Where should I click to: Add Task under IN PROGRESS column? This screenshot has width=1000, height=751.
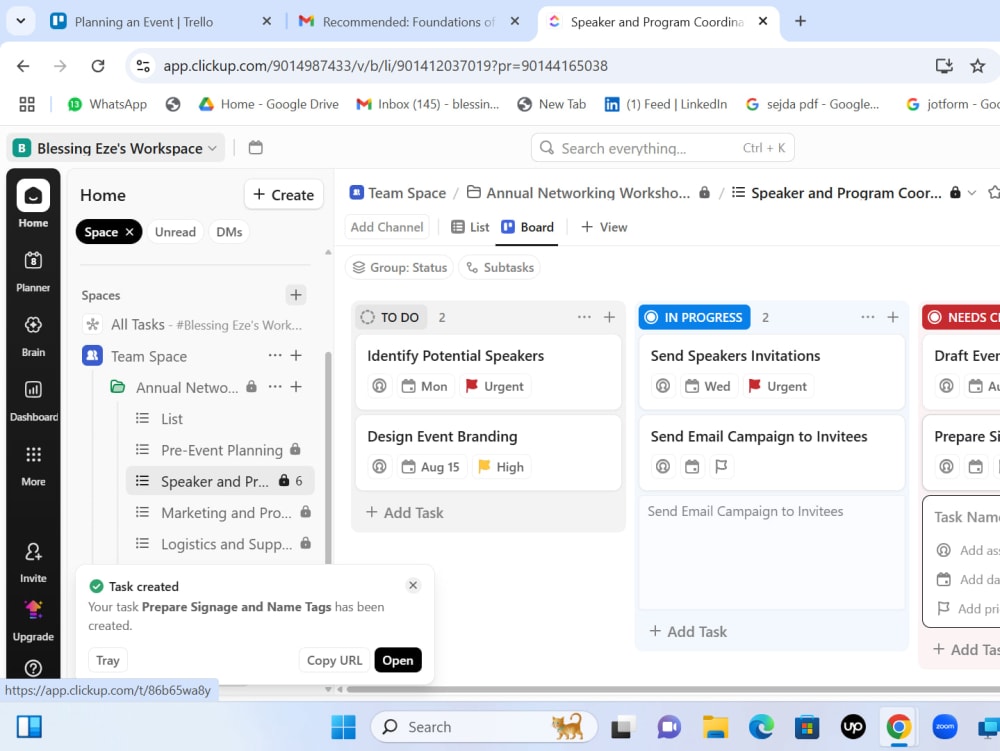tap(688, 632)
